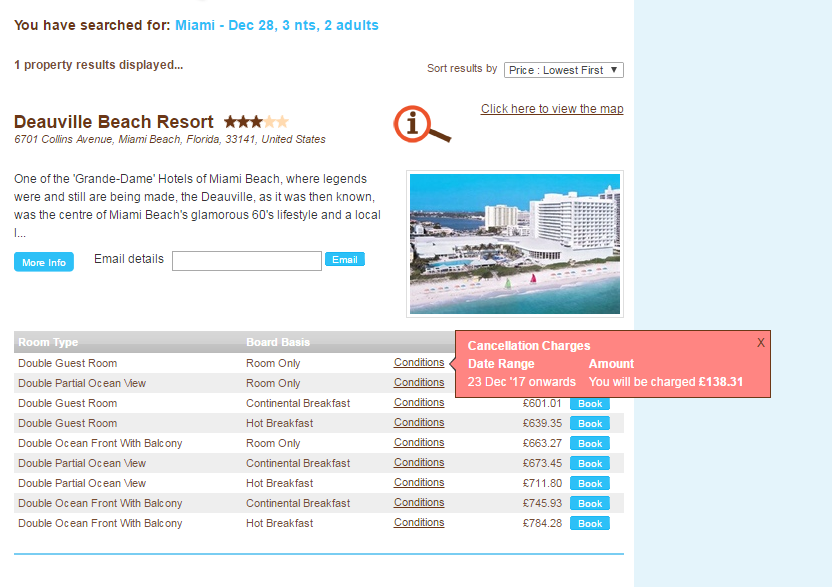Click the Email details input field
The width and height of the screenshot is (832, 587).
click(247, 261)
